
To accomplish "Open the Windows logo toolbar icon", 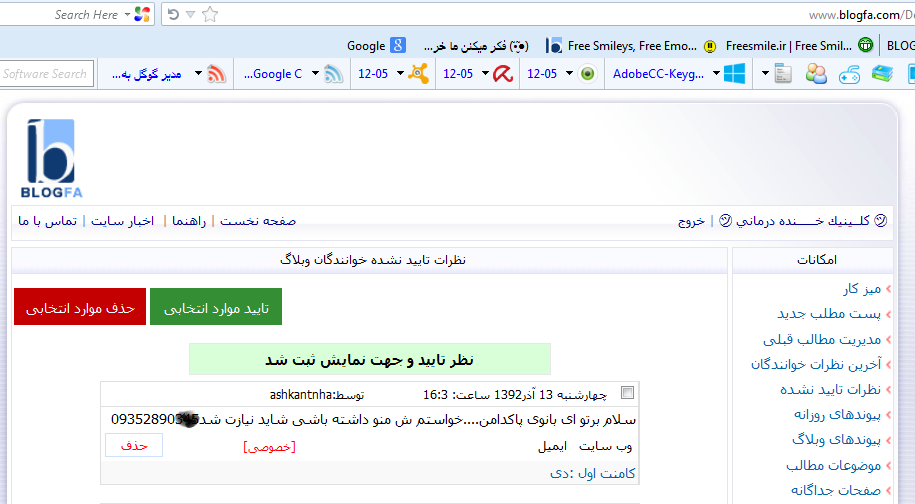I will [x=735, y=73].
